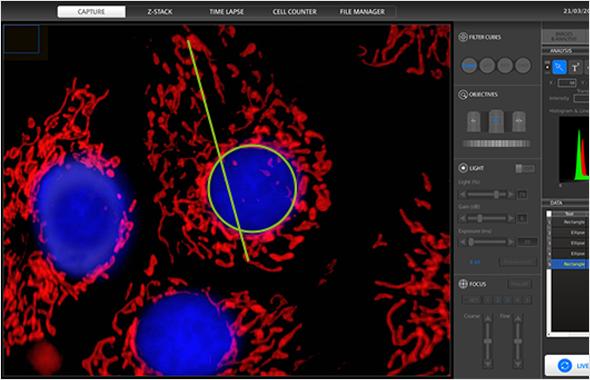The width and height of the screenshot is (590, 380).
Task: Select the green line annotation
Action: [x=218, y=150]
